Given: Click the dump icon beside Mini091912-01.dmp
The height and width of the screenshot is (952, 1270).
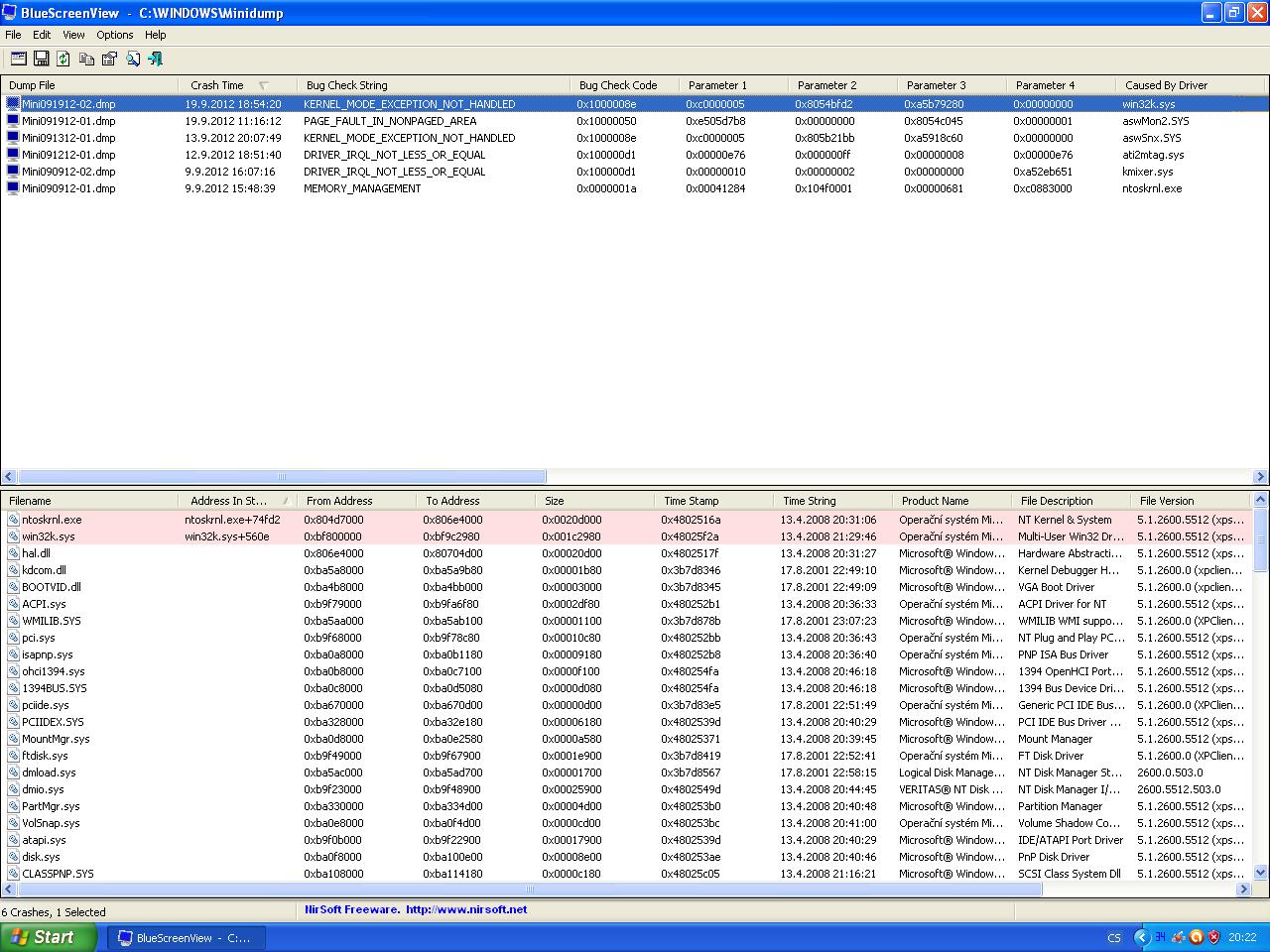Looking at the screenshot, I should (13, 121).
